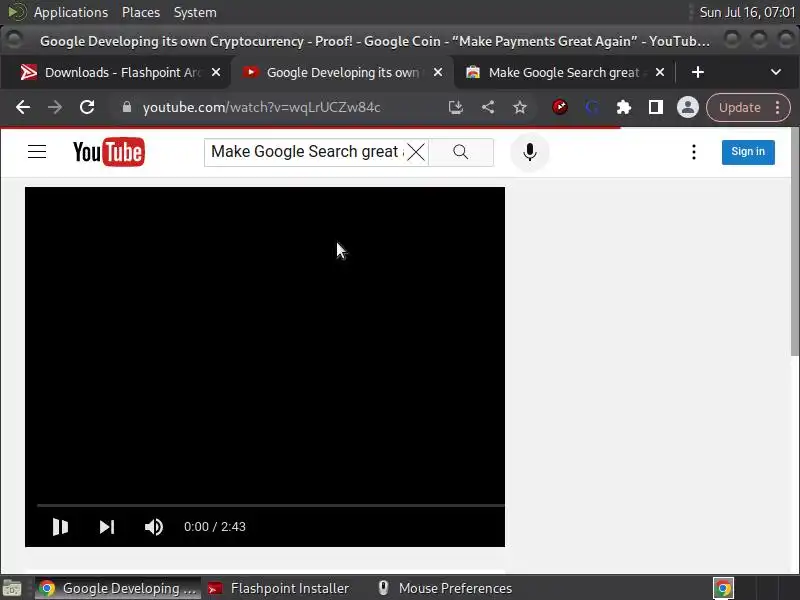Click the window menu button in title bar

[14, 39]
